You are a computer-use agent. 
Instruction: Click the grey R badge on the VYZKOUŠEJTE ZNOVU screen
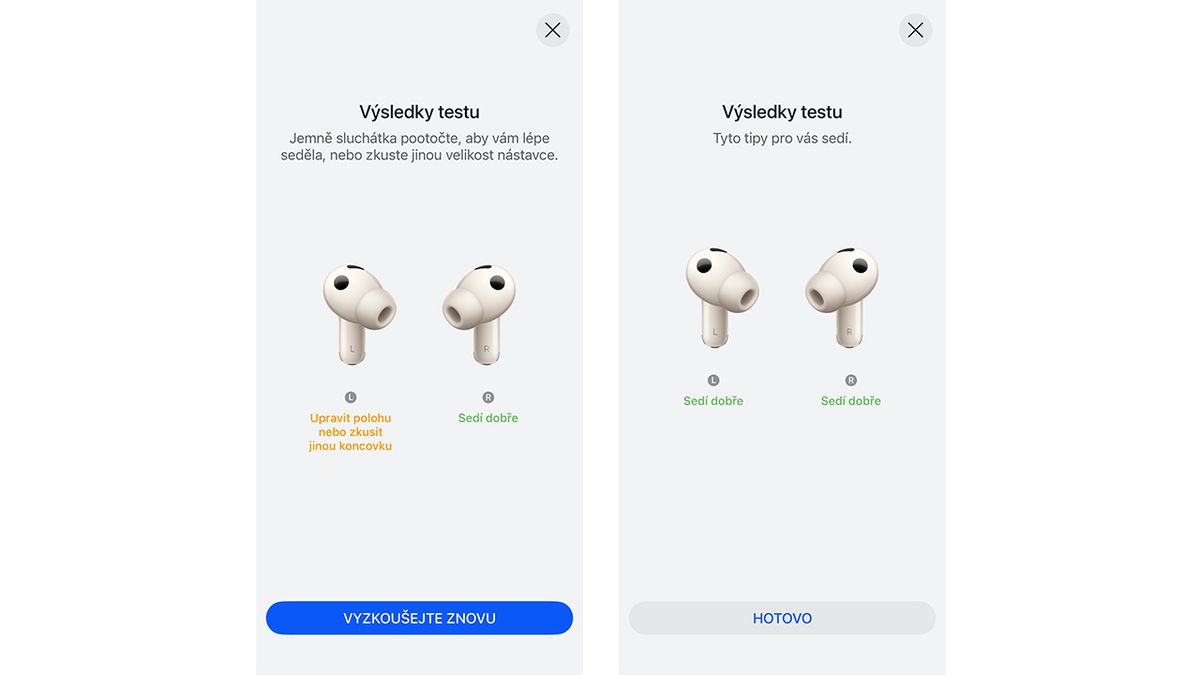(x=488, y=397)
